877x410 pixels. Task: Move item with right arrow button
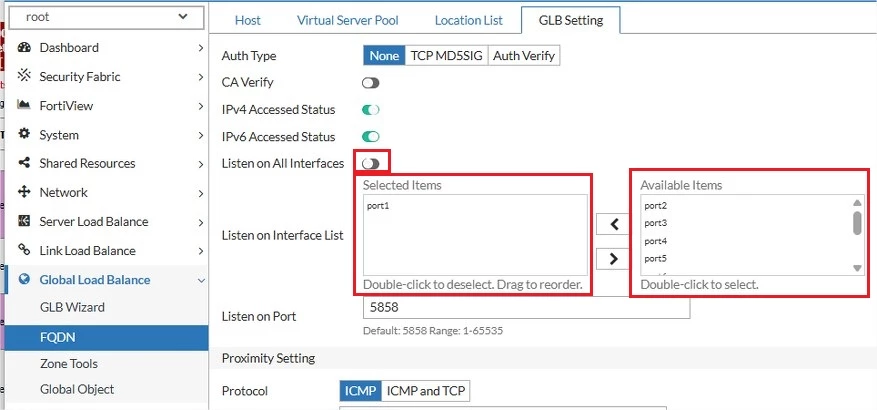[614, 258]
